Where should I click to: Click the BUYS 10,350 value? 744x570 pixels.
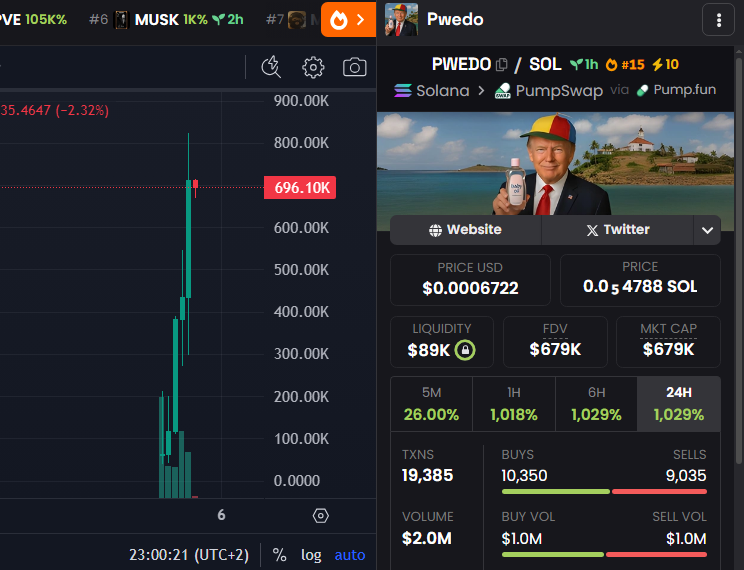(x=524, y=476)
